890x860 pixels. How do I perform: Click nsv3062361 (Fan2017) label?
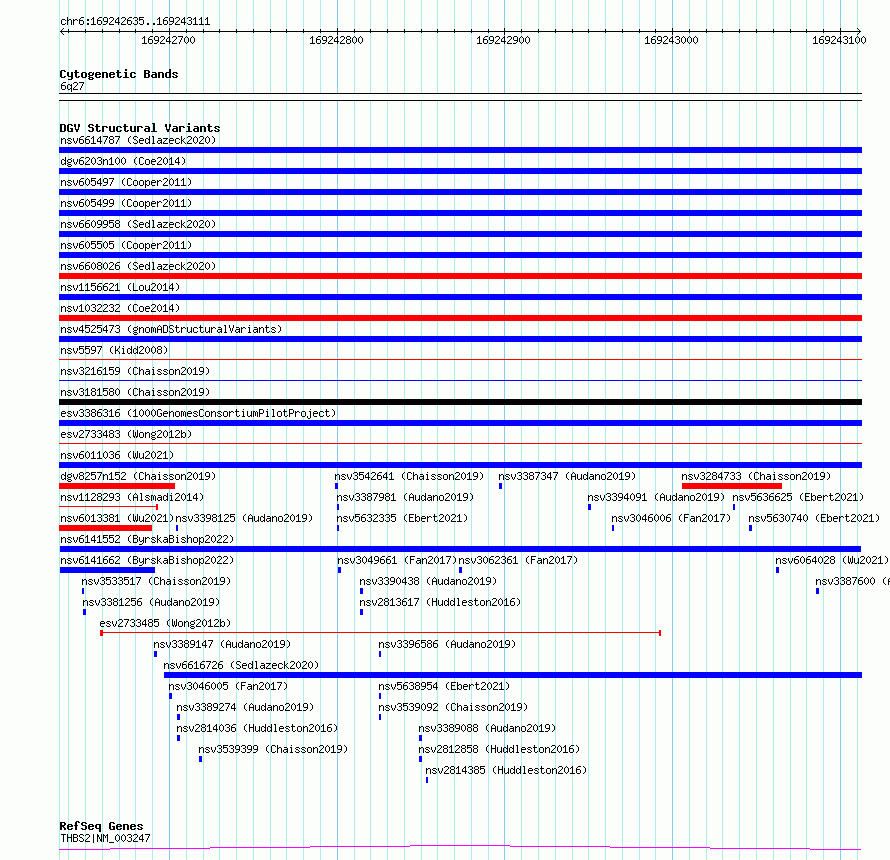click(x=518, y=560)
